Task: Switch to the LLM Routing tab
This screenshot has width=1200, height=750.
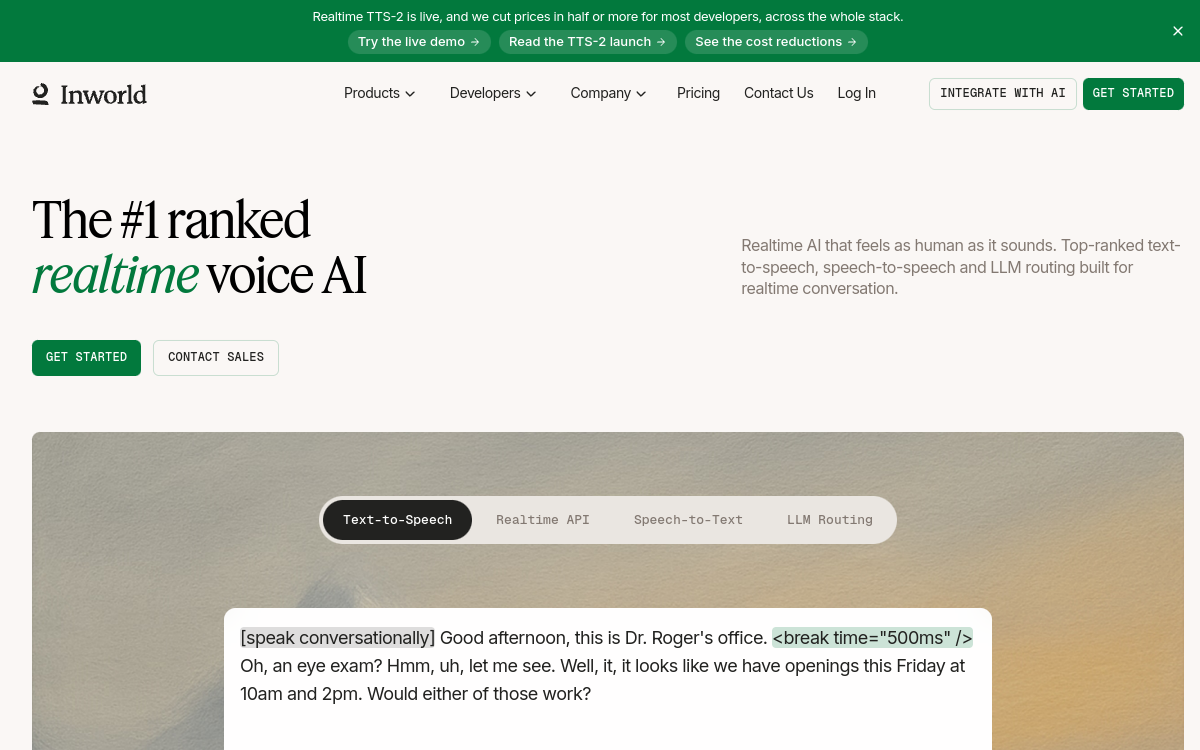Action: (x=830, y=520)
